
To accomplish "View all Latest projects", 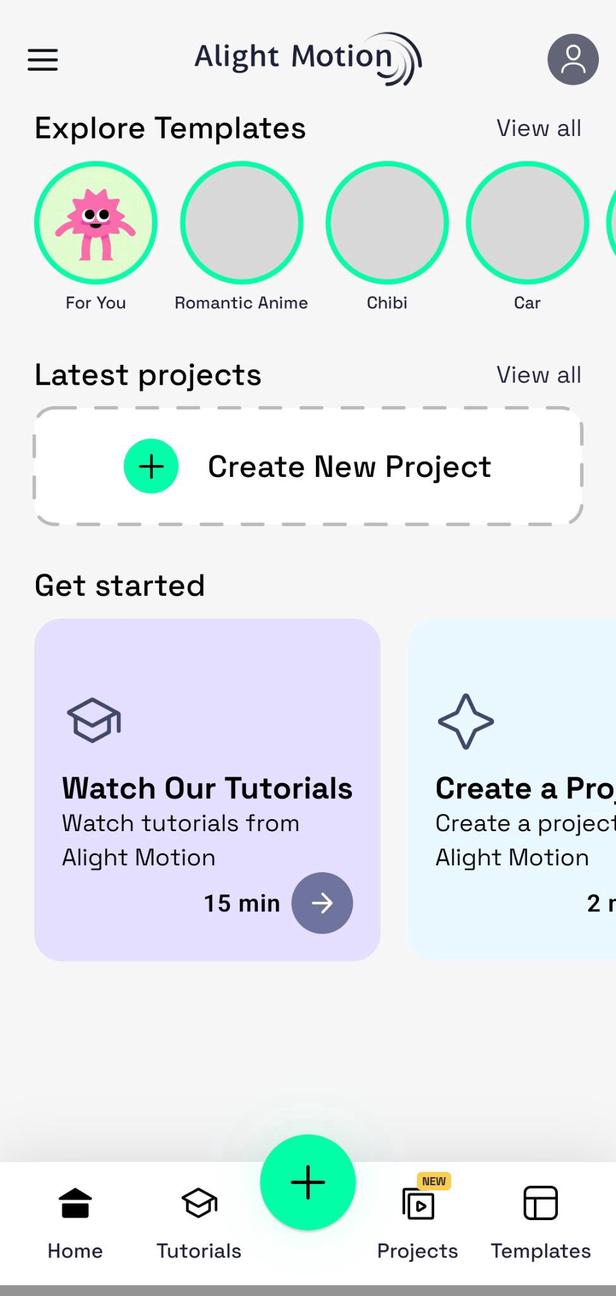I will tap(538, 375).
